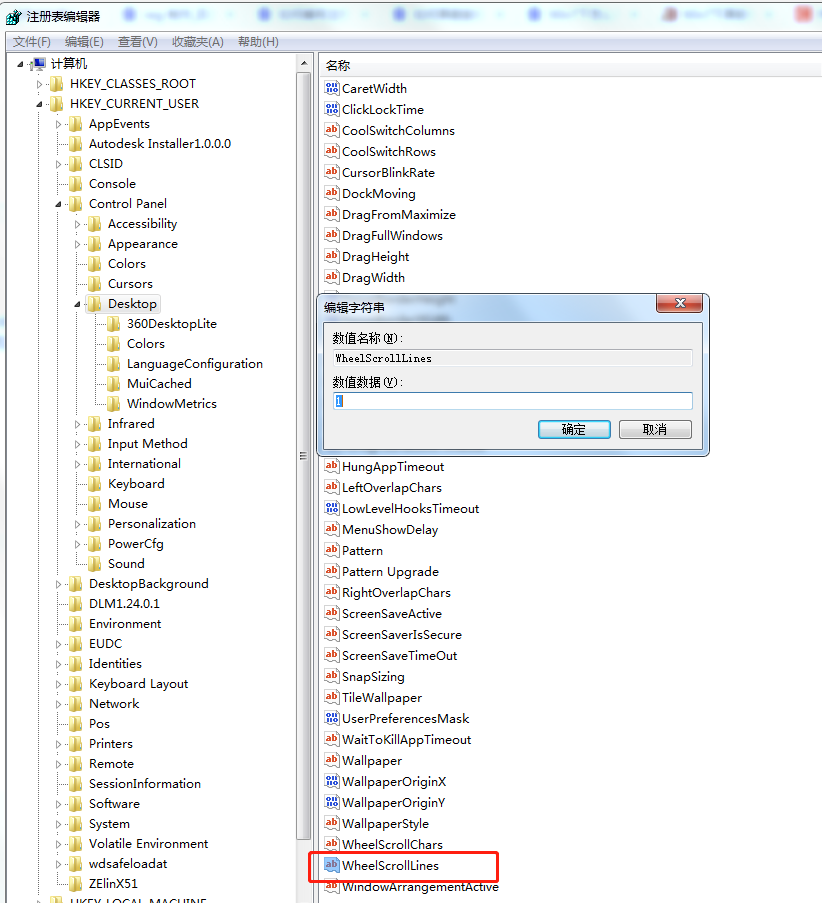
Task: Click the Registry Editor title bar icon
Action: pos(13,17)
